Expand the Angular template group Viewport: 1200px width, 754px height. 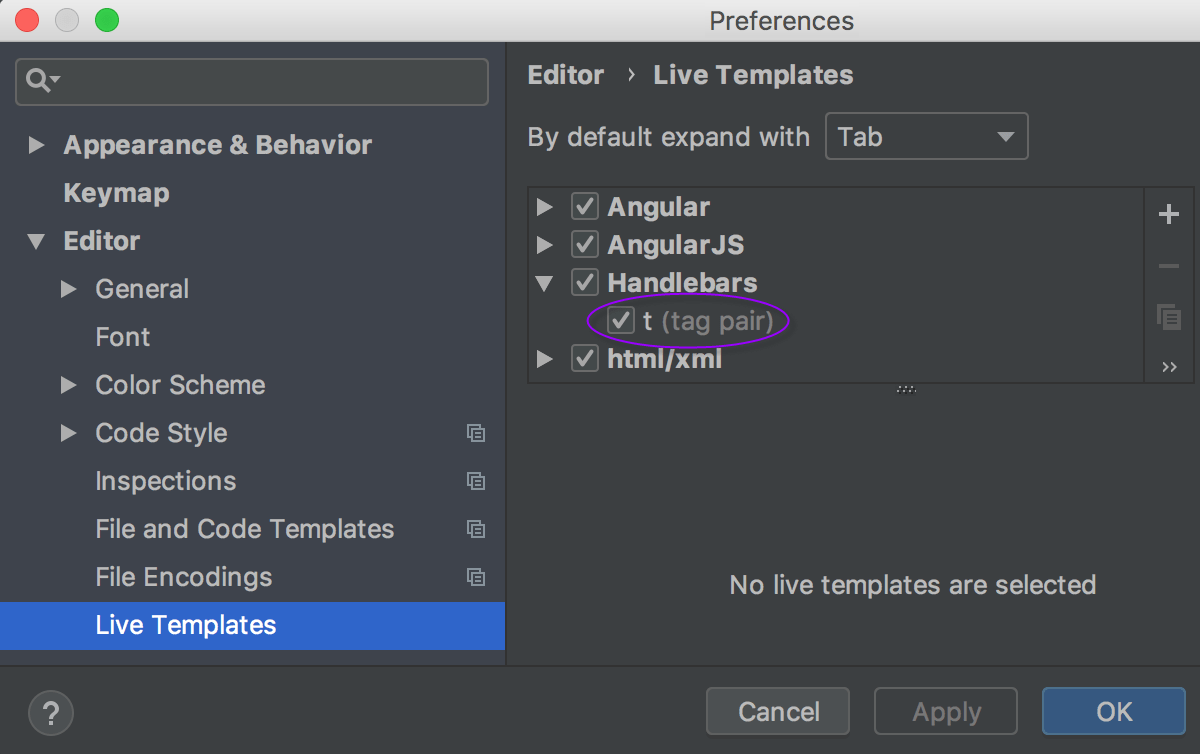[544, 206]
